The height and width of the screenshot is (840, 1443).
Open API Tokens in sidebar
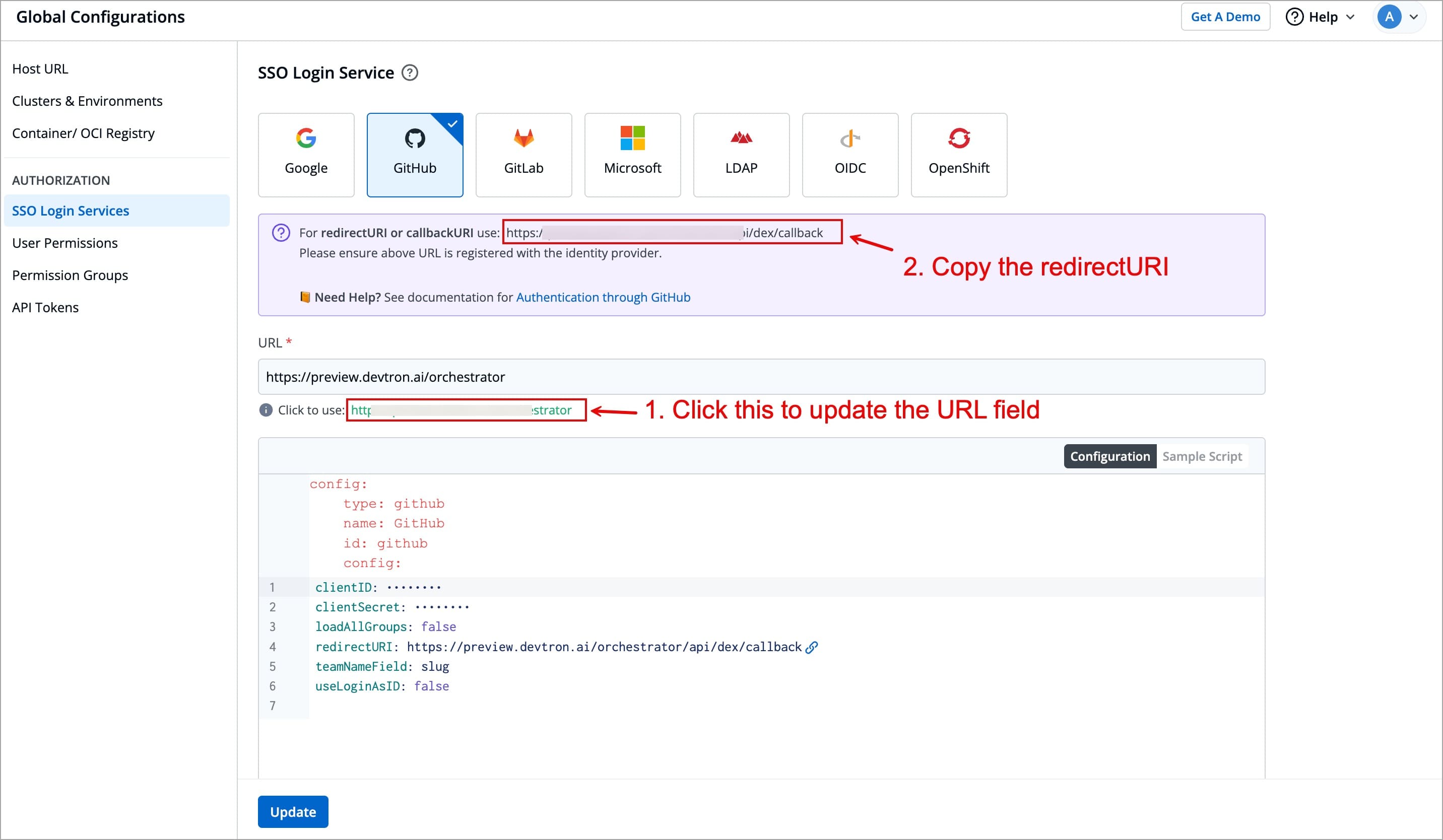45,308
